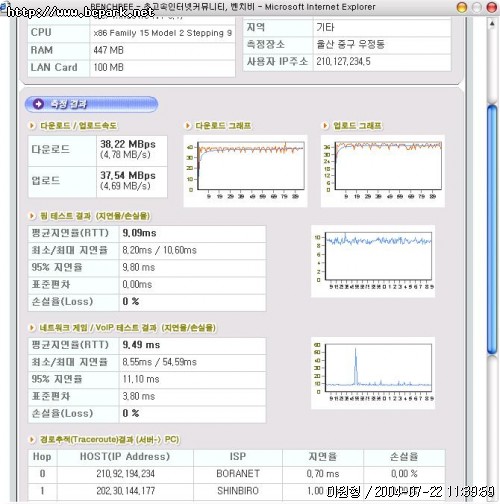Select the 0.00ms standard deviation value

point(137,285)
